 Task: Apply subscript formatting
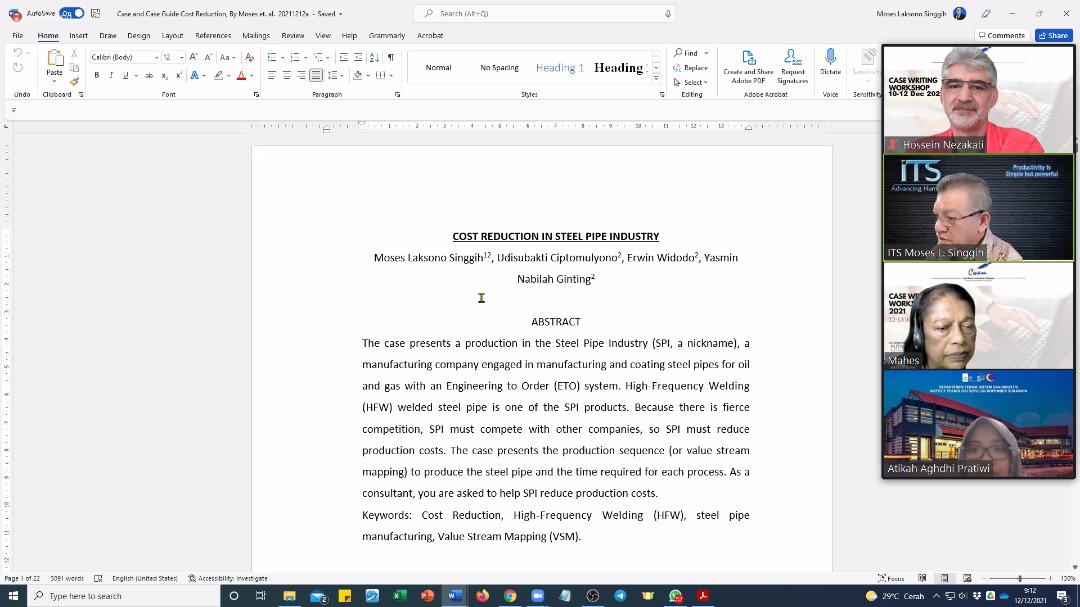coord(164,76)
